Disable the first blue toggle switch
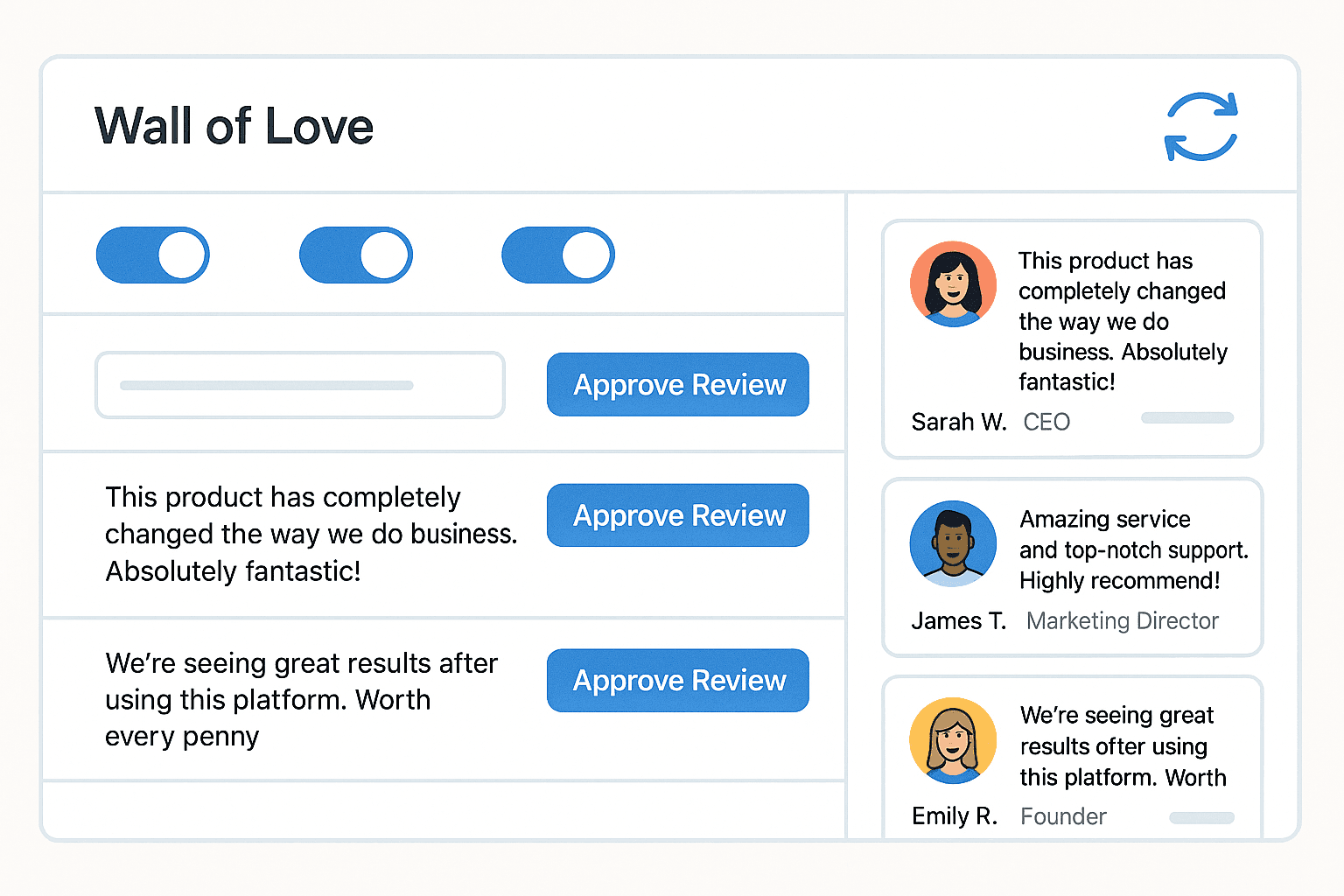The image size is (1344, 896). click(x=152, y=255)
